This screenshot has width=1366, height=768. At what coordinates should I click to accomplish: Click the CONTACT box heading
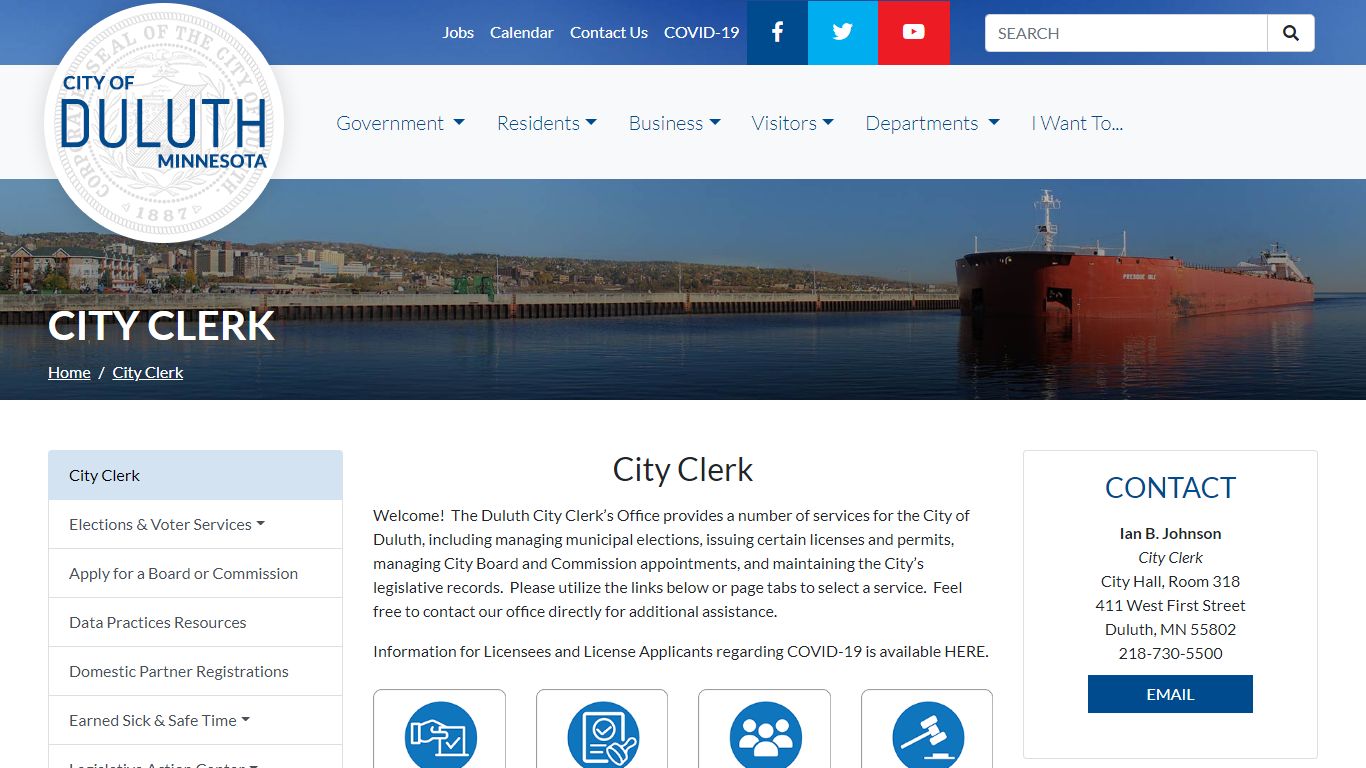(x=1170, y=487)
